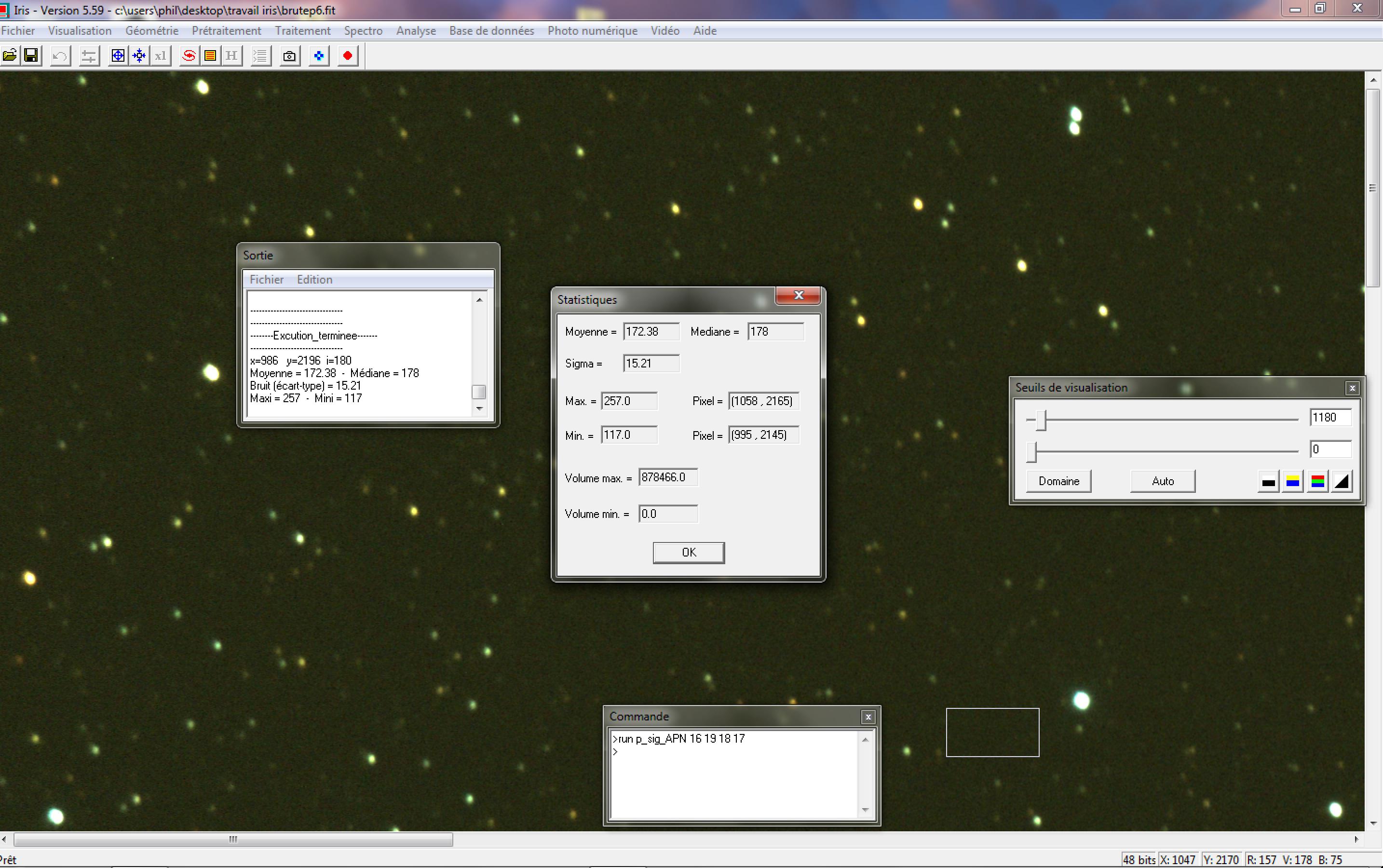Click the blue crosshair target toolbar icon
This screenshot has width=1383, height=868.
click(x=118, y=55)
